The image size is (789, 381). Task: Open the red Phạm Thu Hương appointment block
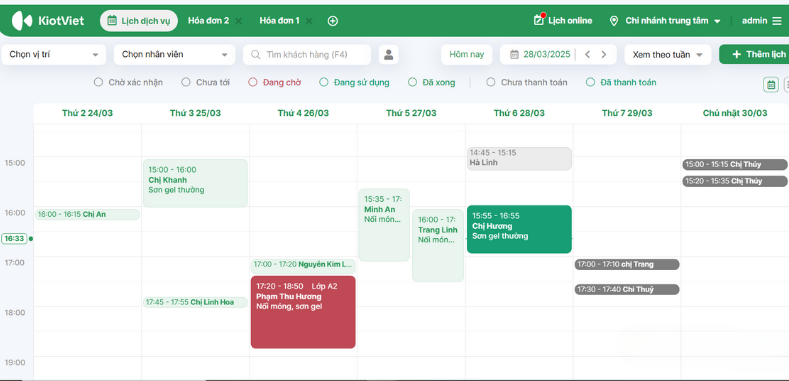coord(303,312)
